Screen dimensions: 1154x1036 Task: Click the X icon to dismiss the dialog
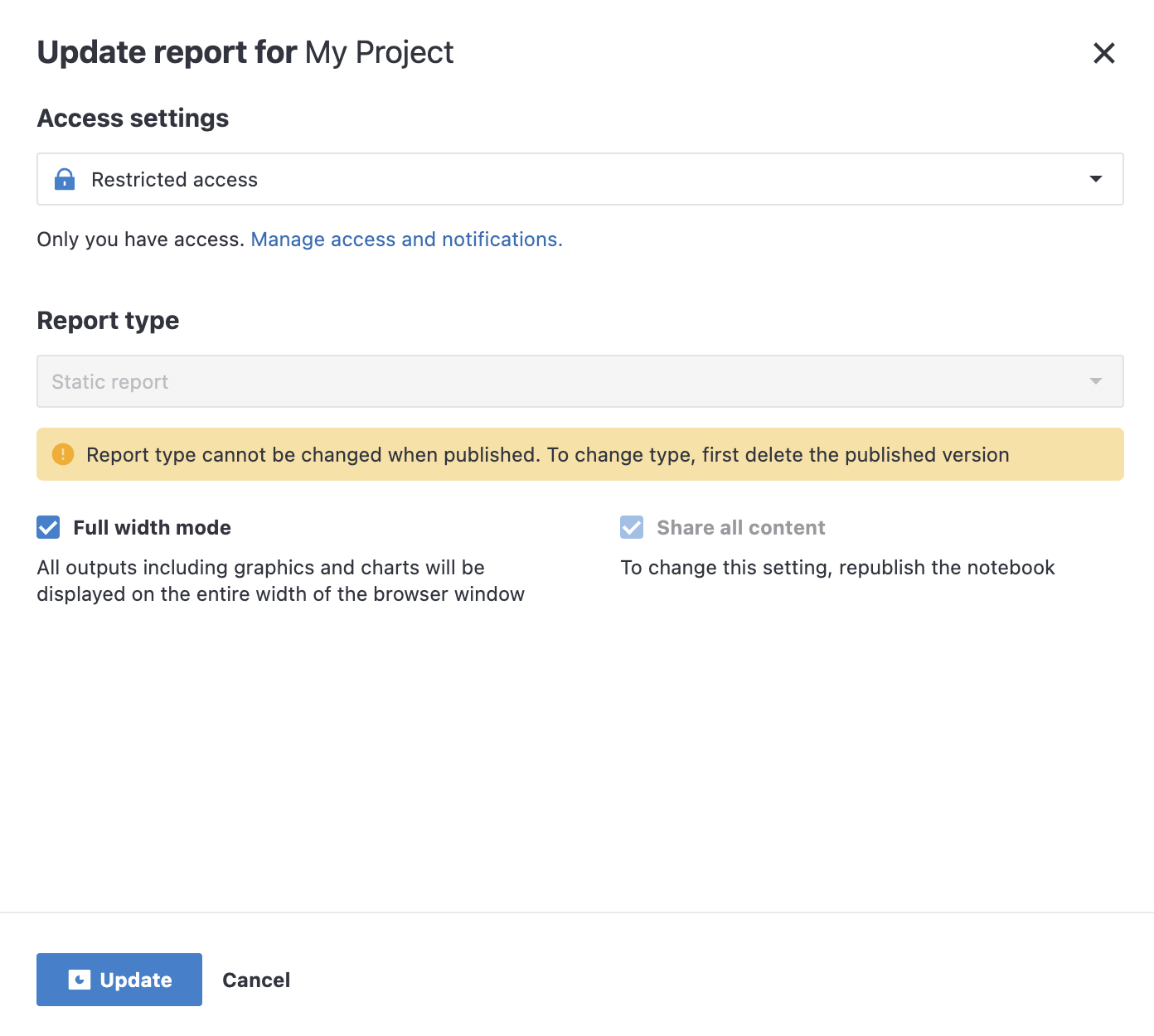pyautogui.click(x=1103, y=52)
